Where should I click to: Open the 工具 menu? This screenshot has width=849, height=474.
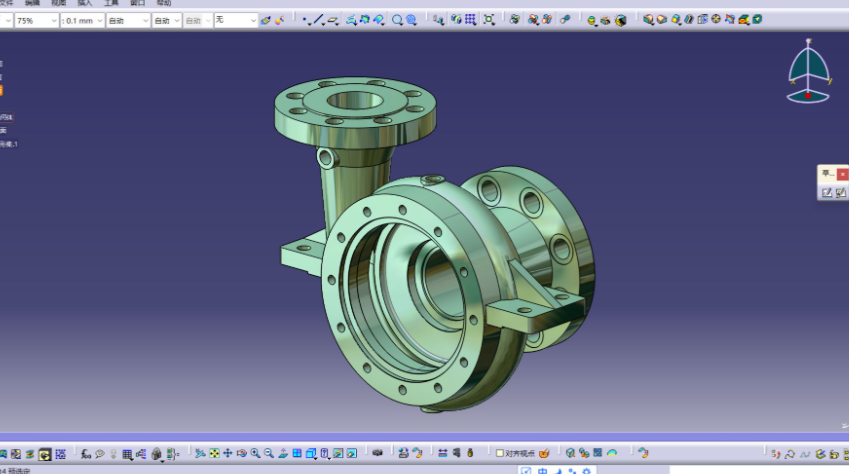[x=111, y=3]
